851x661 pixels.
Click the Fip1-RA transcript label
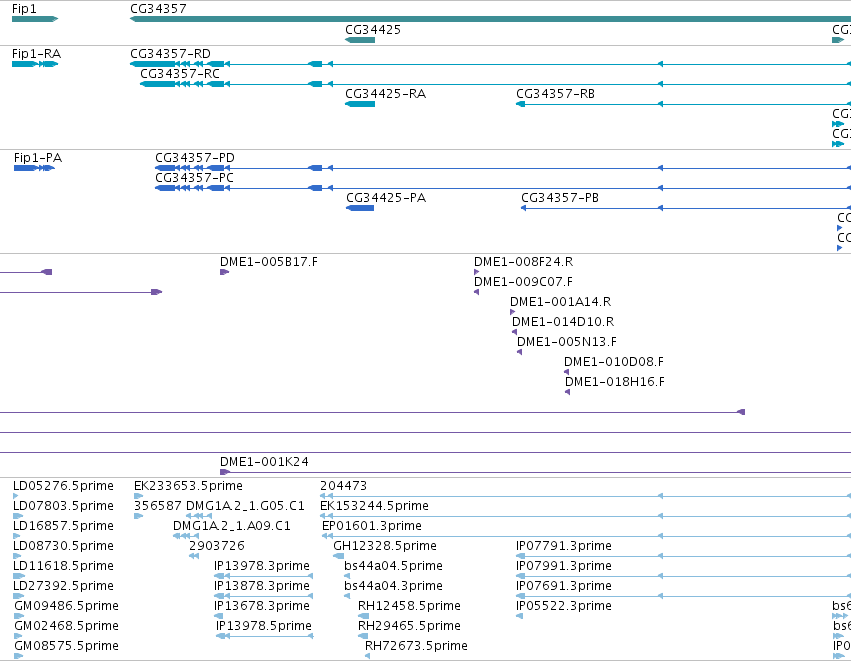[x=36, y=54]
